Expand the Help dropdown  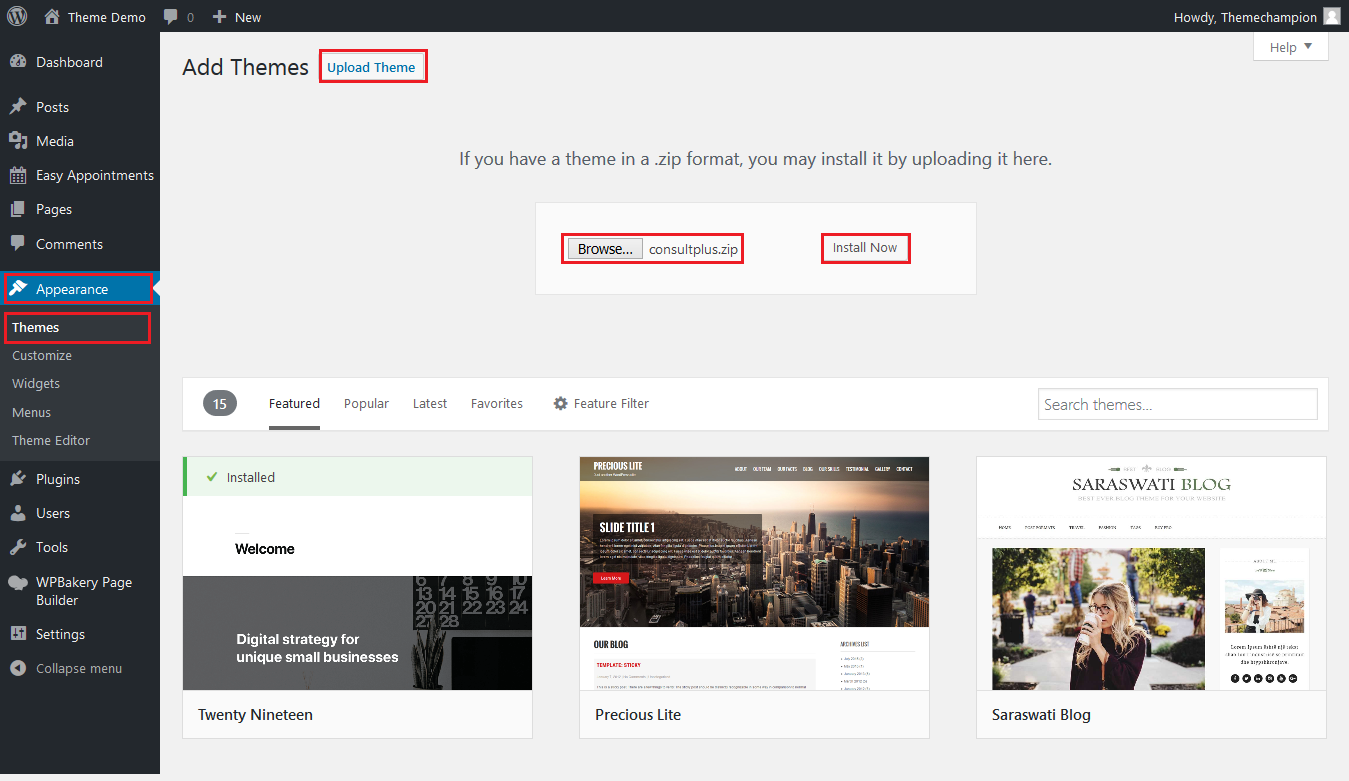point(1290,47)
